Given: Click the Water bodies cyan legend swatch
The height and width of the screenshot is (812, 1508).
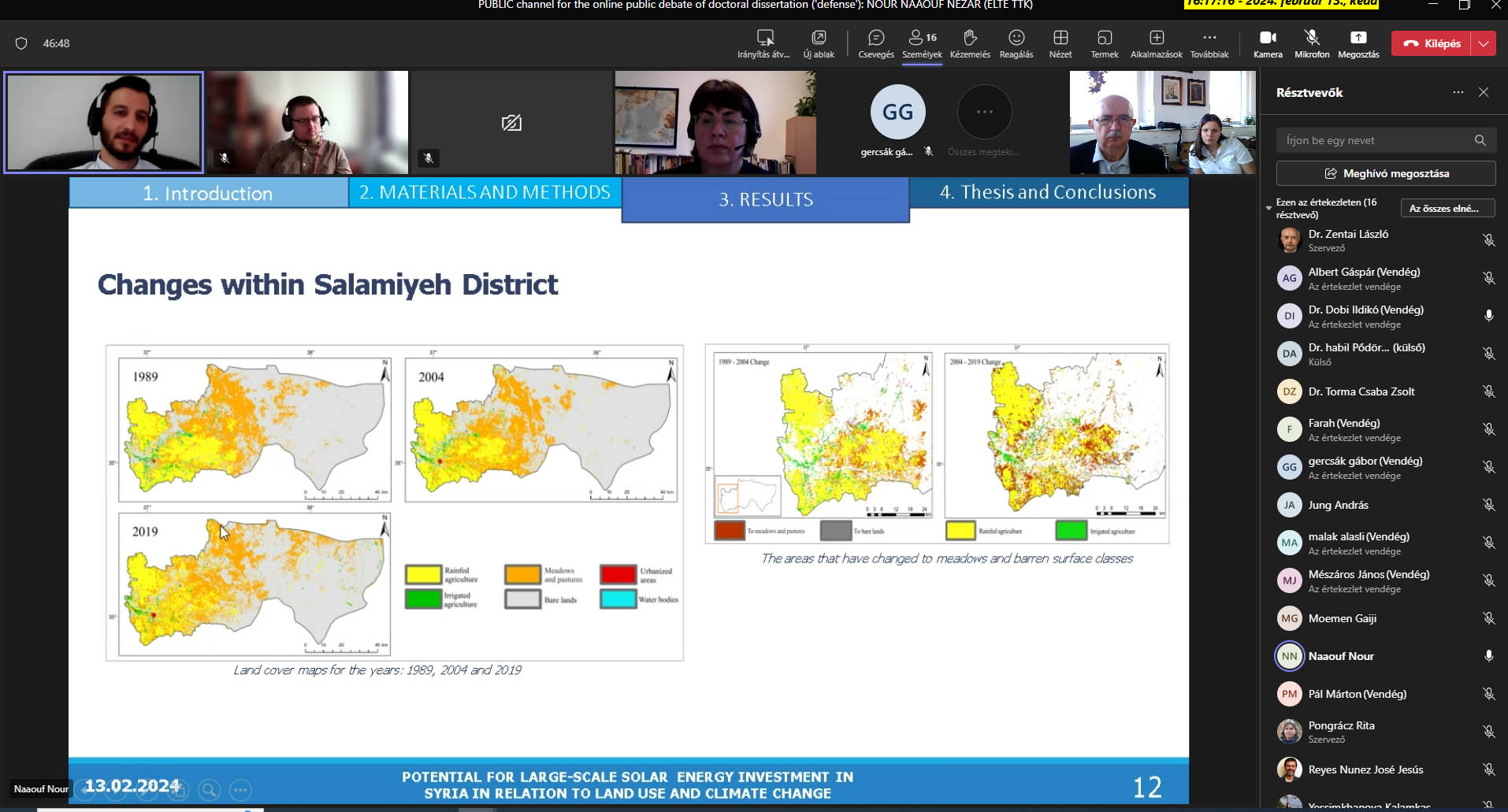Looking at the screenshot, I should pos(618,599).
